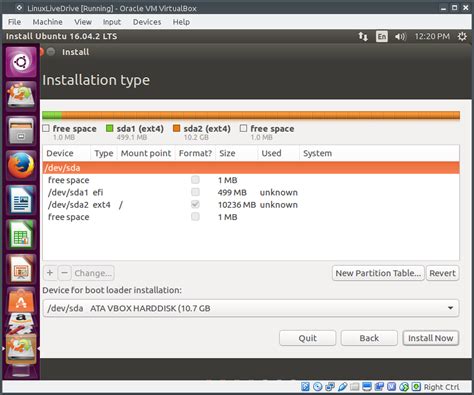This screenshot has width=474, height=395.
Task: Click the orange sda2 segment of the partition bar
Action: point(261,115)
